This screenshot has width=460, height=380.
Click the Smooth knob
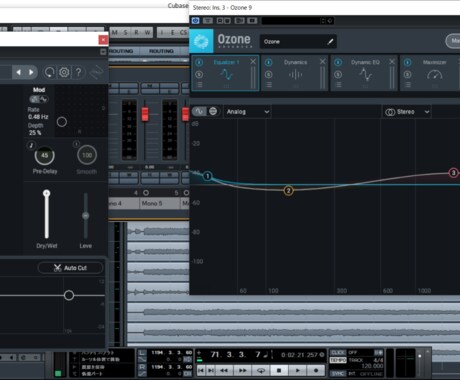(x=87, y=155)
